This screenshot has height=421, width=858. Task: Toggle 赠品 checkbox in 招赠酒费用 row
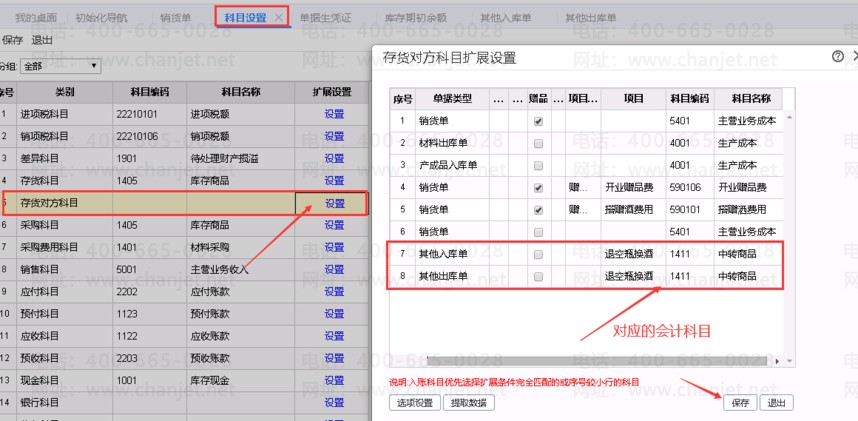click(538, 210)
